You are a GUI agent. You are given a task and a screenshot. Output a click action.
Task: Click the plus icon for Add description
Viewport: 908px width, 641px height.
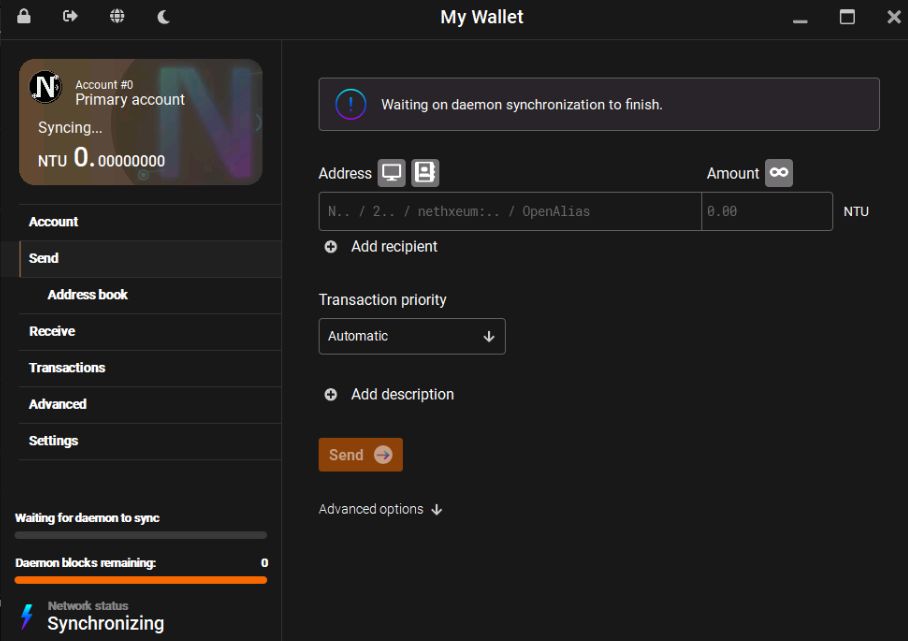331,394
